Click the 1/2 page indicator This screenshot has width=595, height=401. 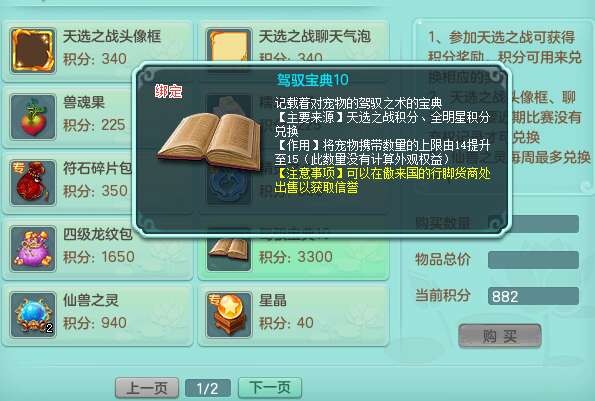click(208, 388)
